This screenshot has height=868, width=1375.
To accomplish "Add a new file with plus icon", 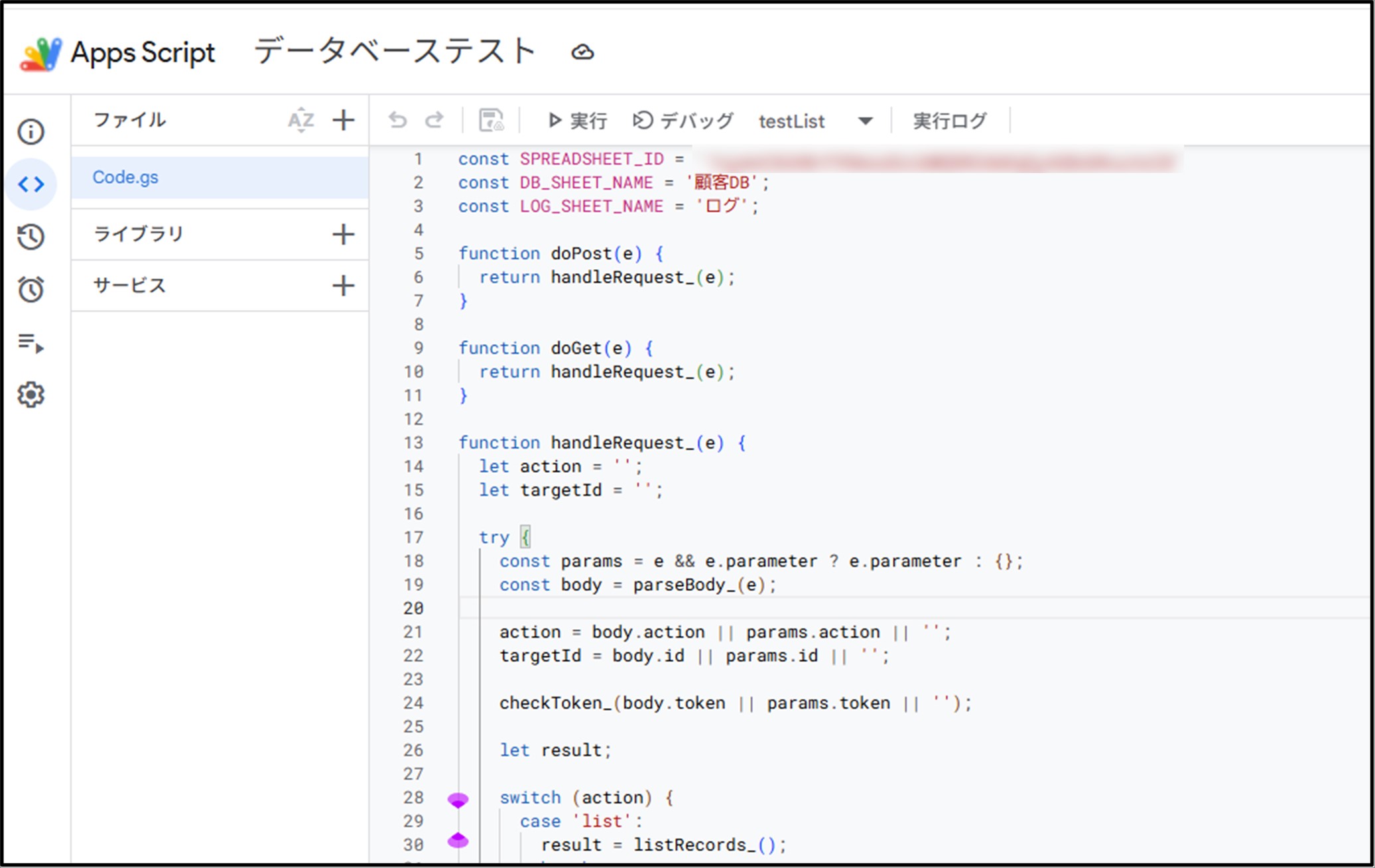I will pos(344,121).
